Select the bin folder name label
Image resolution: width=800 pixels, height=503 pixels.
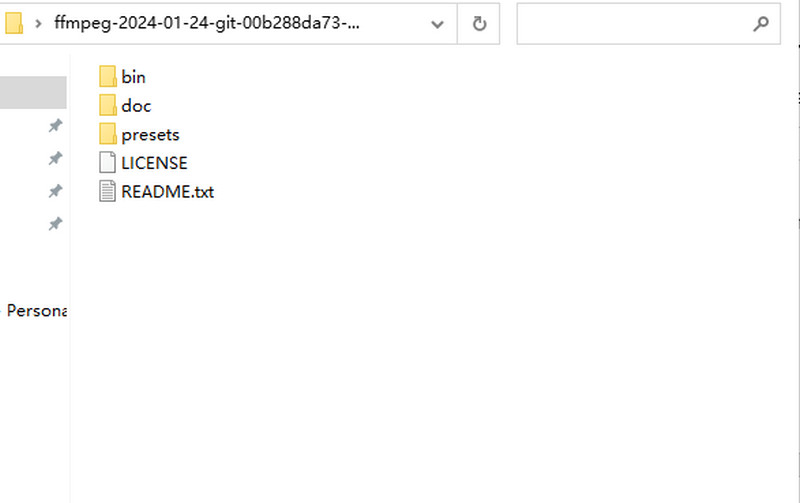tap(133, 77)
